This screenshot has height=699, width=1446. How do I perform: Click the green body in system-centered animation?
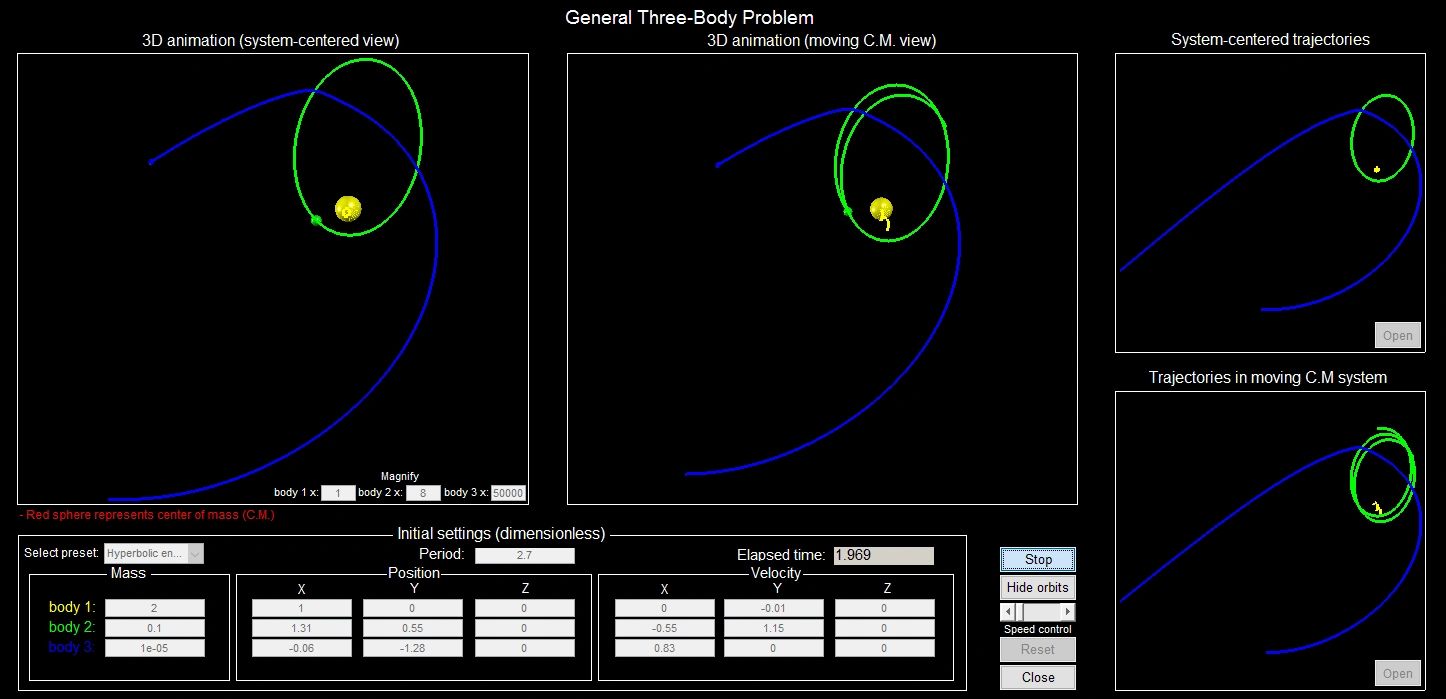[x=316, y=220]
